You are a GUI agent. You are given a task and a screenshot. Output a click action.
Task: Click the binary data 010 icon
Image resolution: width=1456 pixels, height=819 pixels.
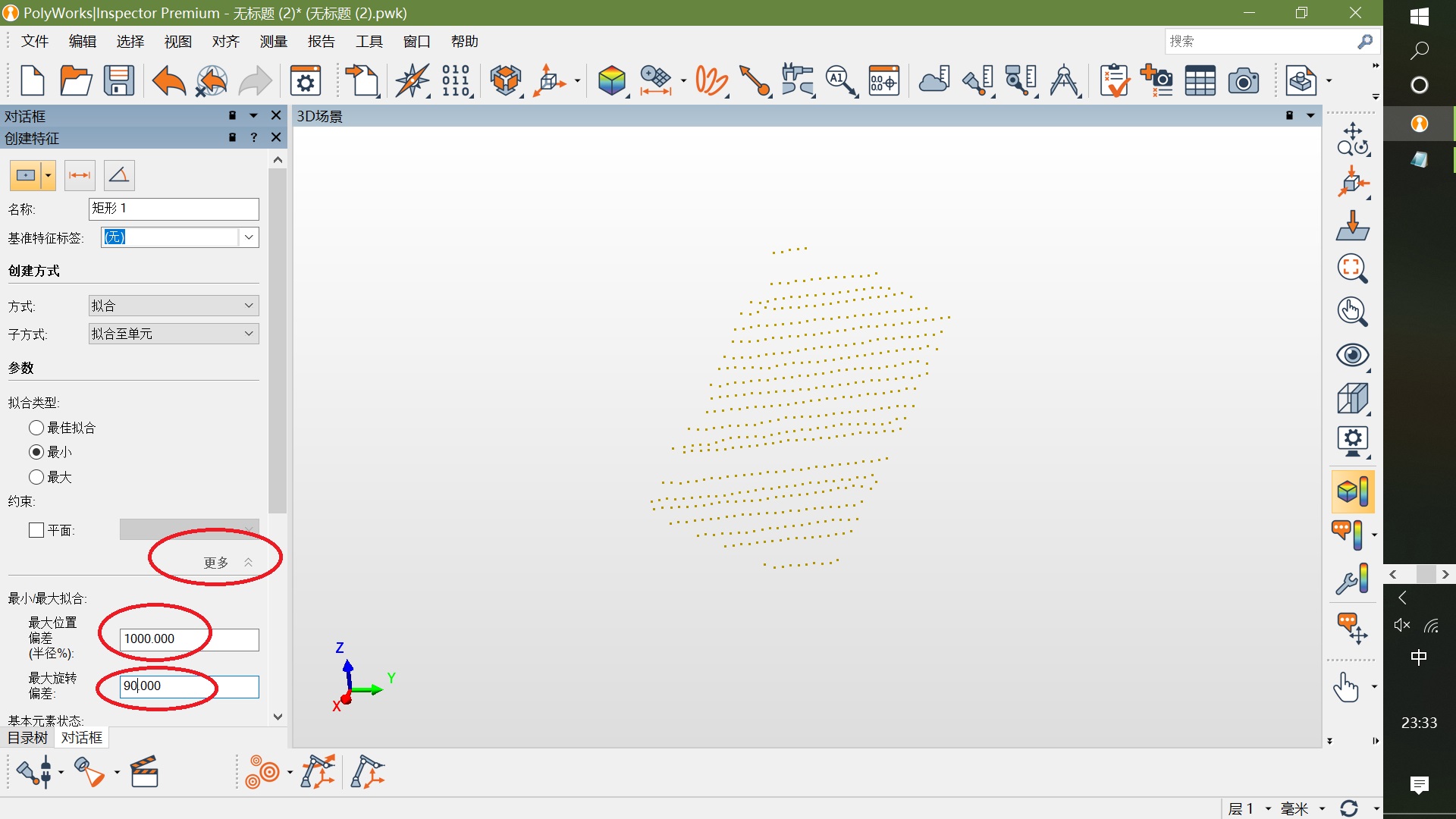456,80
